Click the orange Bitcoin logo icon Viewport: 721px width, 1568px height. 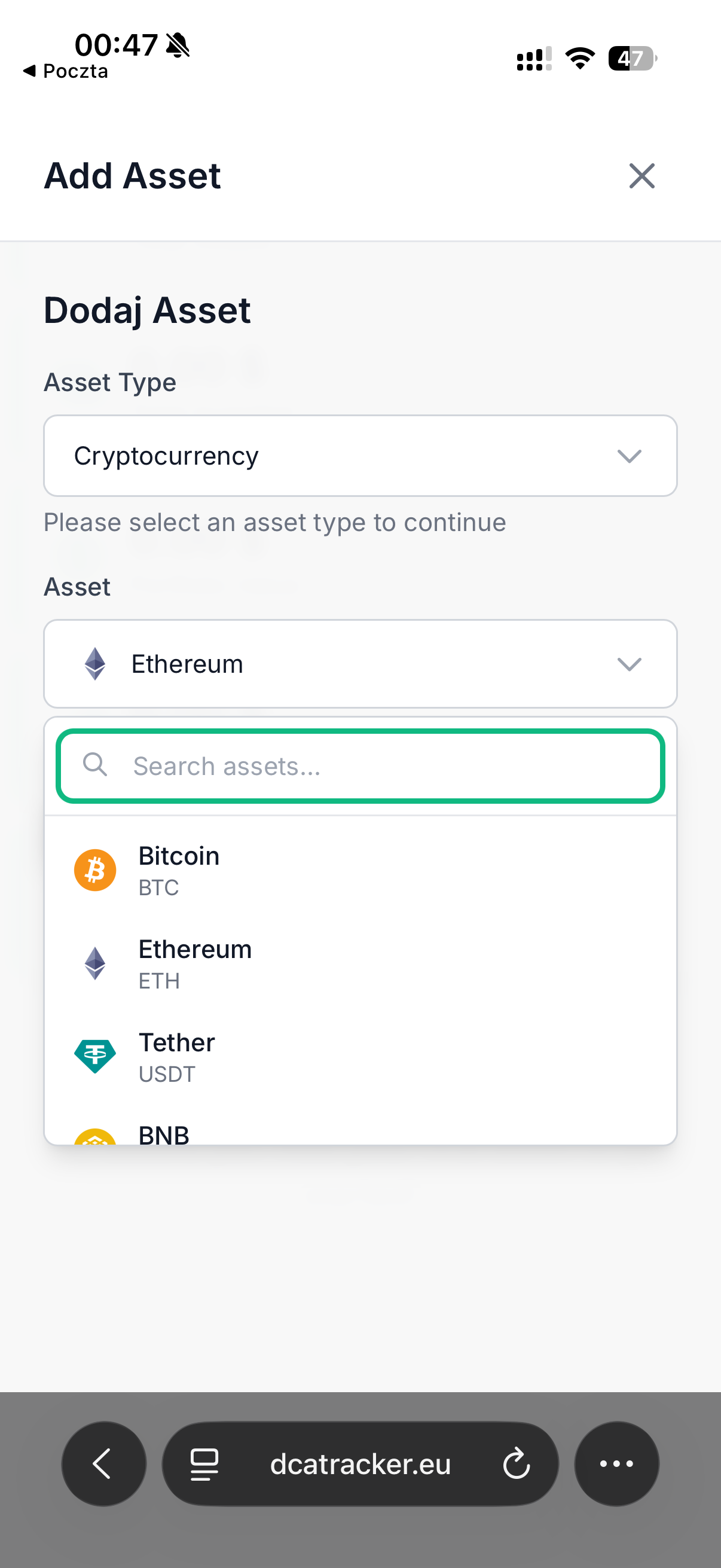tap(95, 870)
